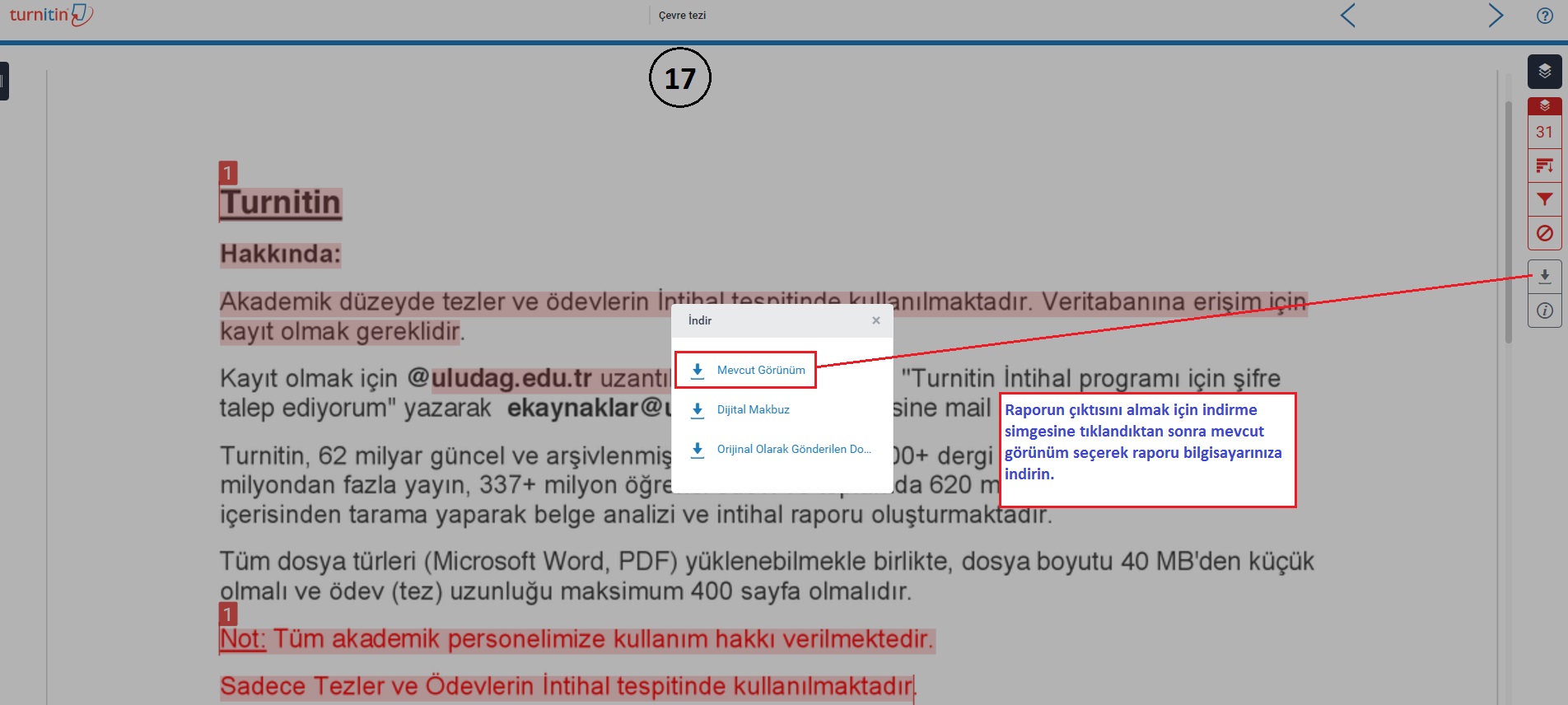Click source flag 1 above Turnitin heading

pos(228,173)
